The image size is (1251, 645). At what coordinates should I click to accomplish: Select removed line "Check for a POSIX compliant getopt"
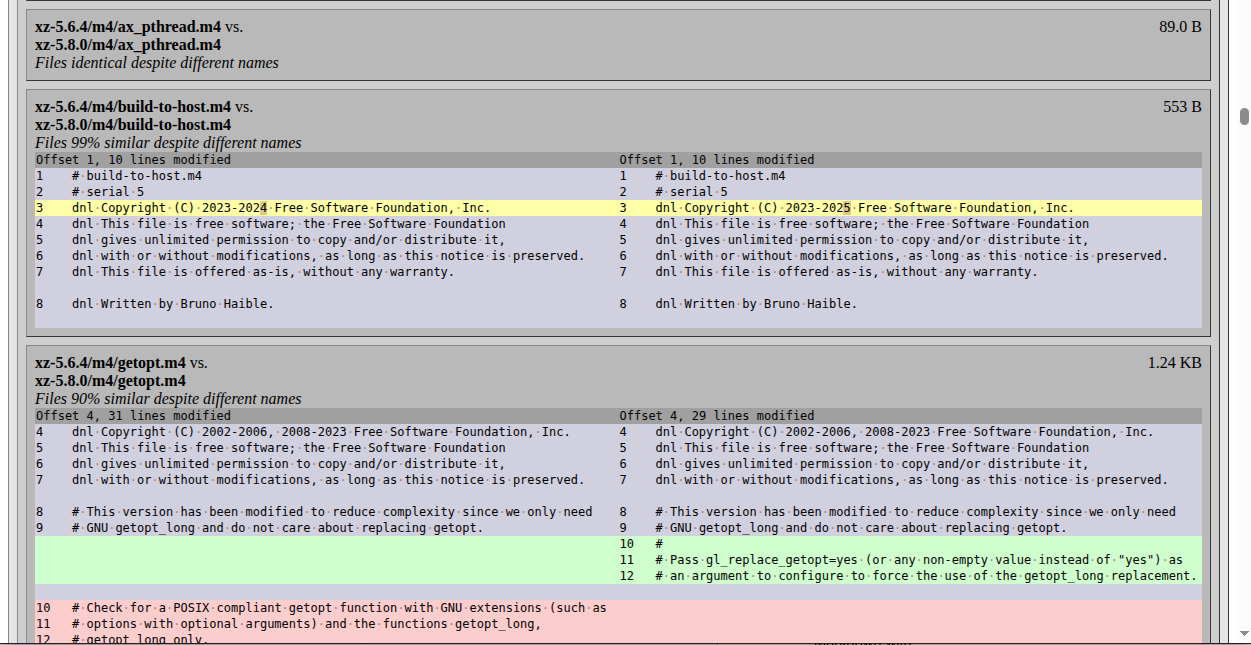(339, 608)
